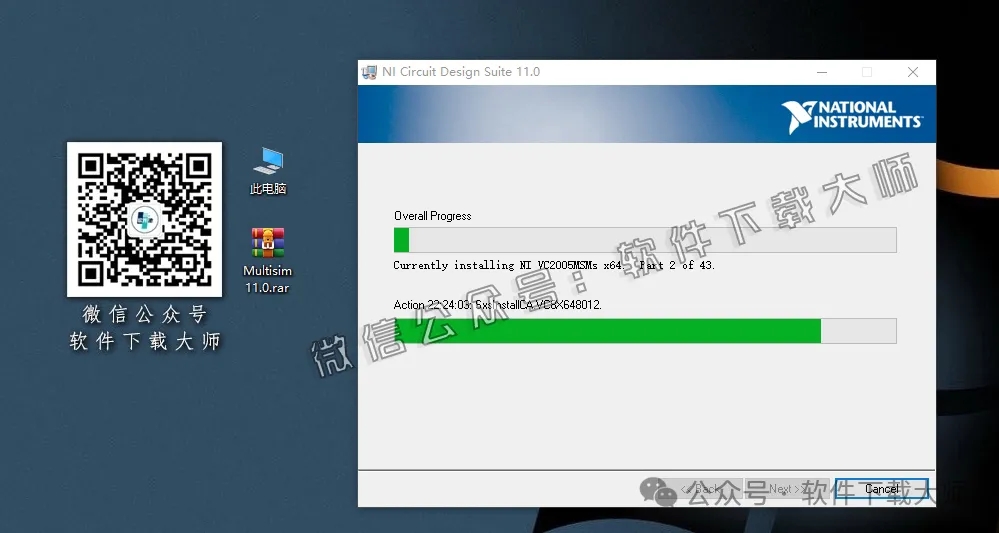Click the Overall Progress bar
This screenshot has width=999, height=533.
point(645,240)
